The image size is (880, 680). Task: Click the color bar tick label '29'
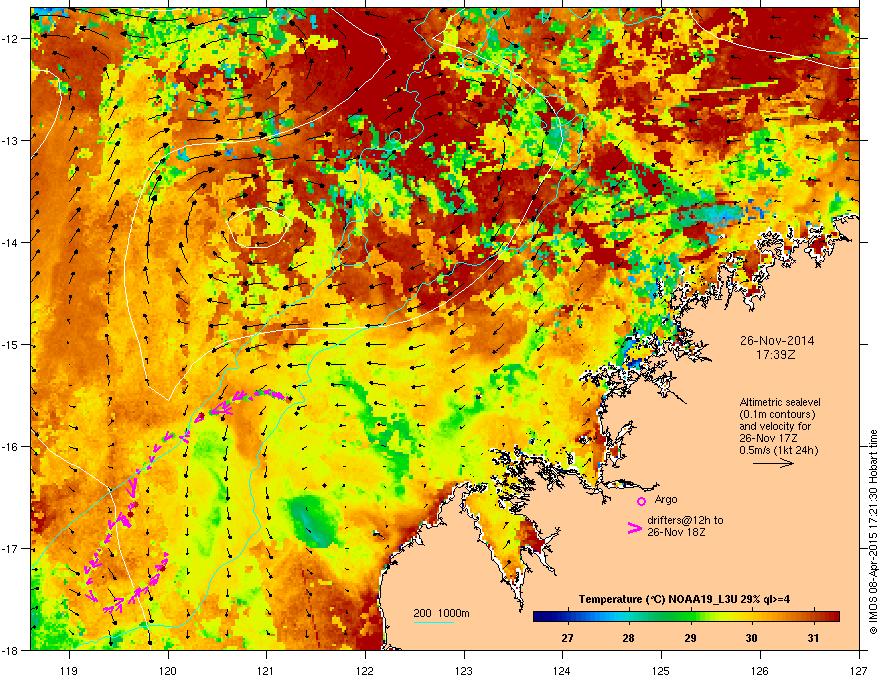690,638
